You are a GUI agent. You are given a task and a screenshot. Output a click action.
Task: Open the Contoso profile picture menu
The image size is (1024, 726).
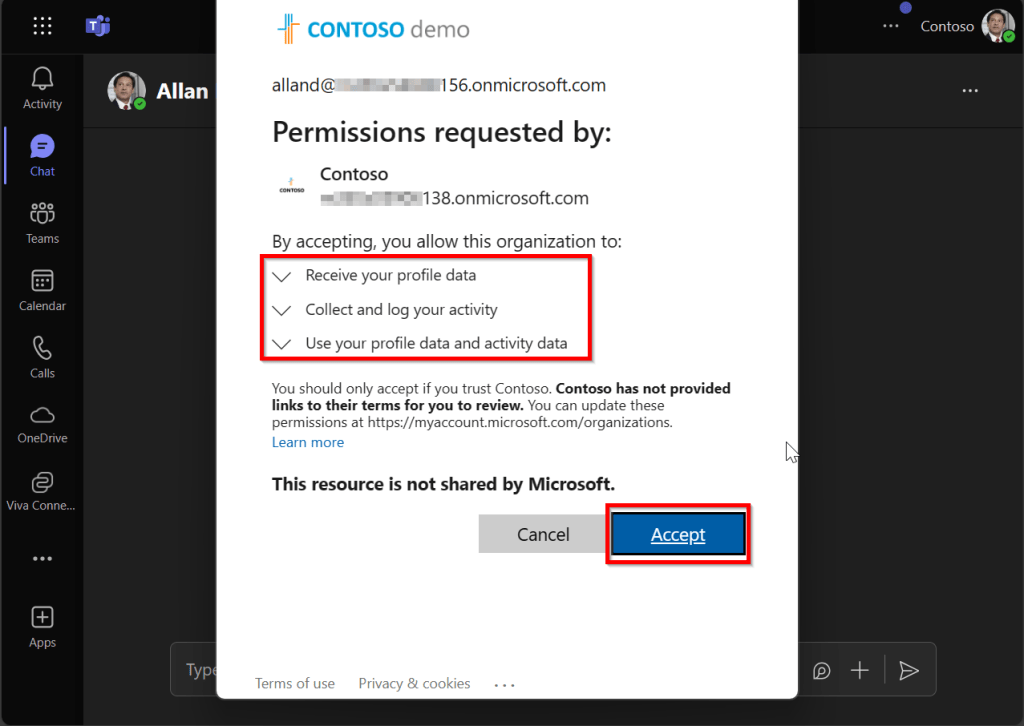click(x=997, y=27)
